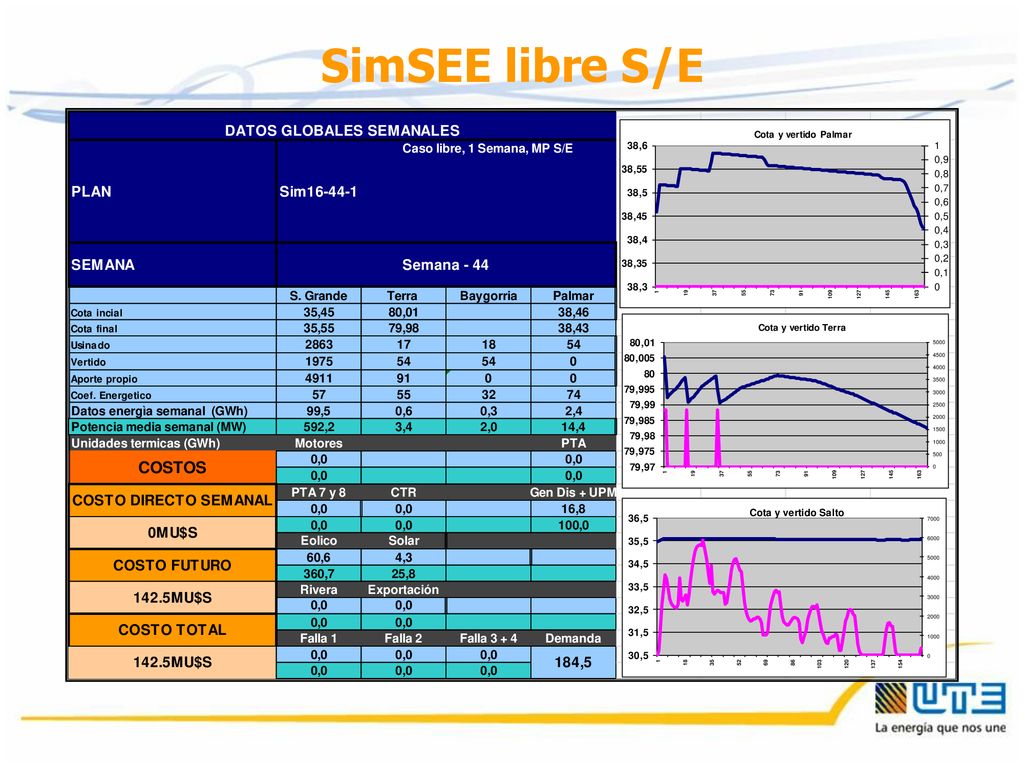Click the 'Cota y vertido Terra' chart
Viewport: 1024px width, 768px height.
pyautogui.click(x=786, y=401)
